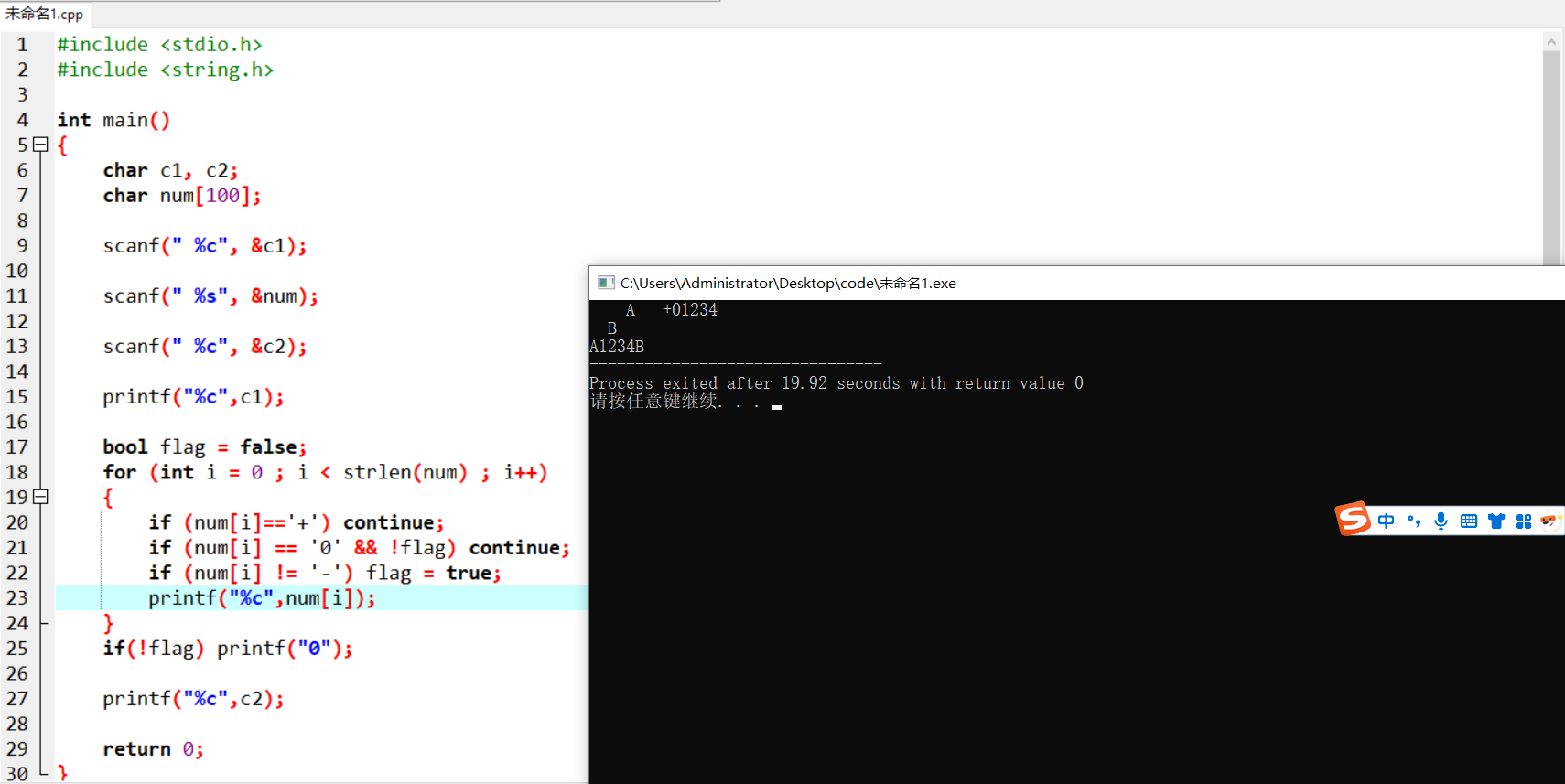Click the console title bar path text

pos(788,283)
